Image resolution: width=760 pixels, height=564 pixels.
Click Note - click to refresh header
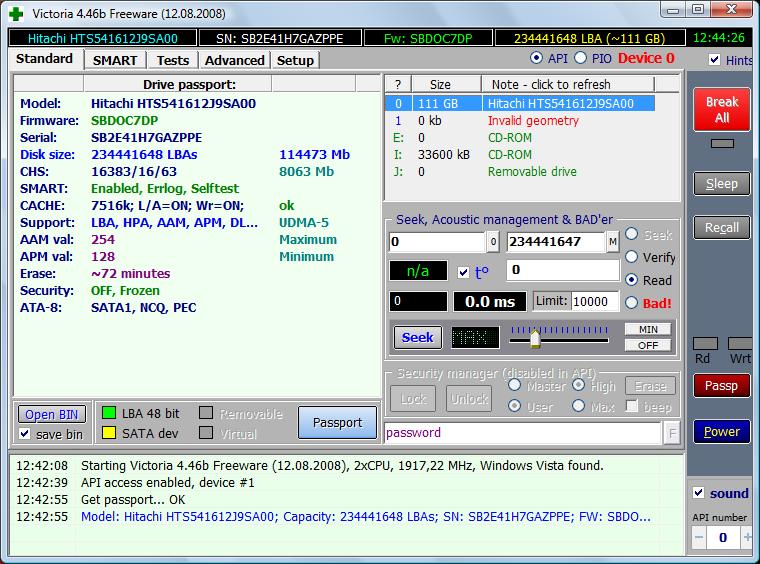click(x=568, y=84)
